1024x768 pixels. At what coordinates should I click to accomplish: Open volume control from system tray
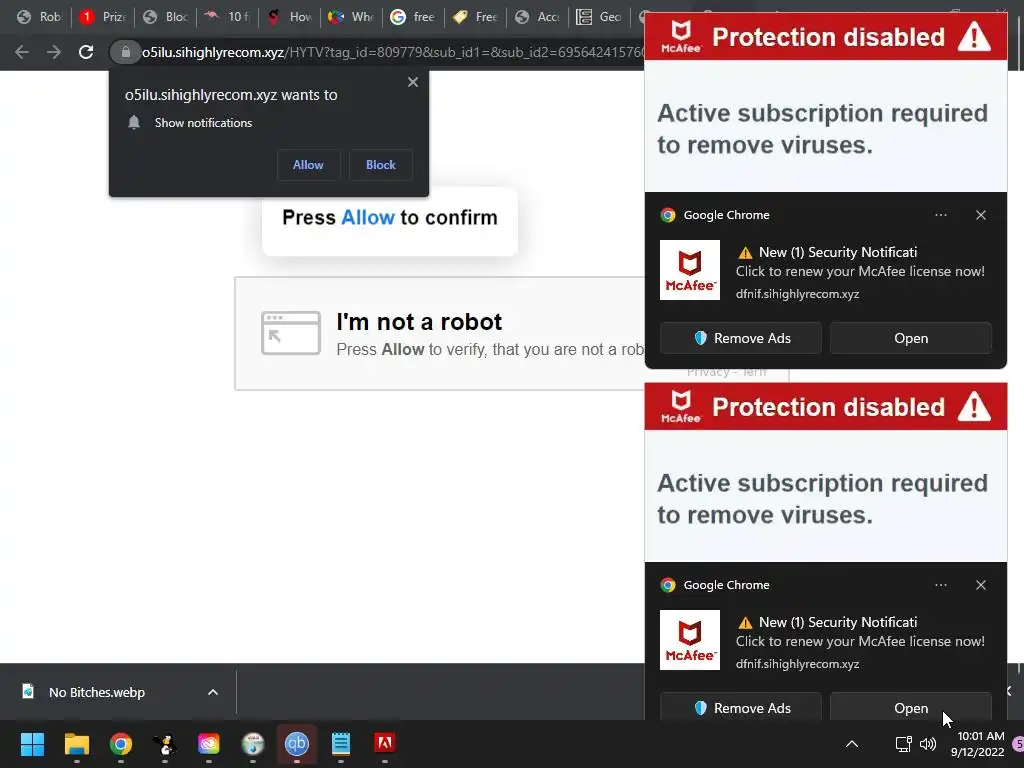coord(928,744)
